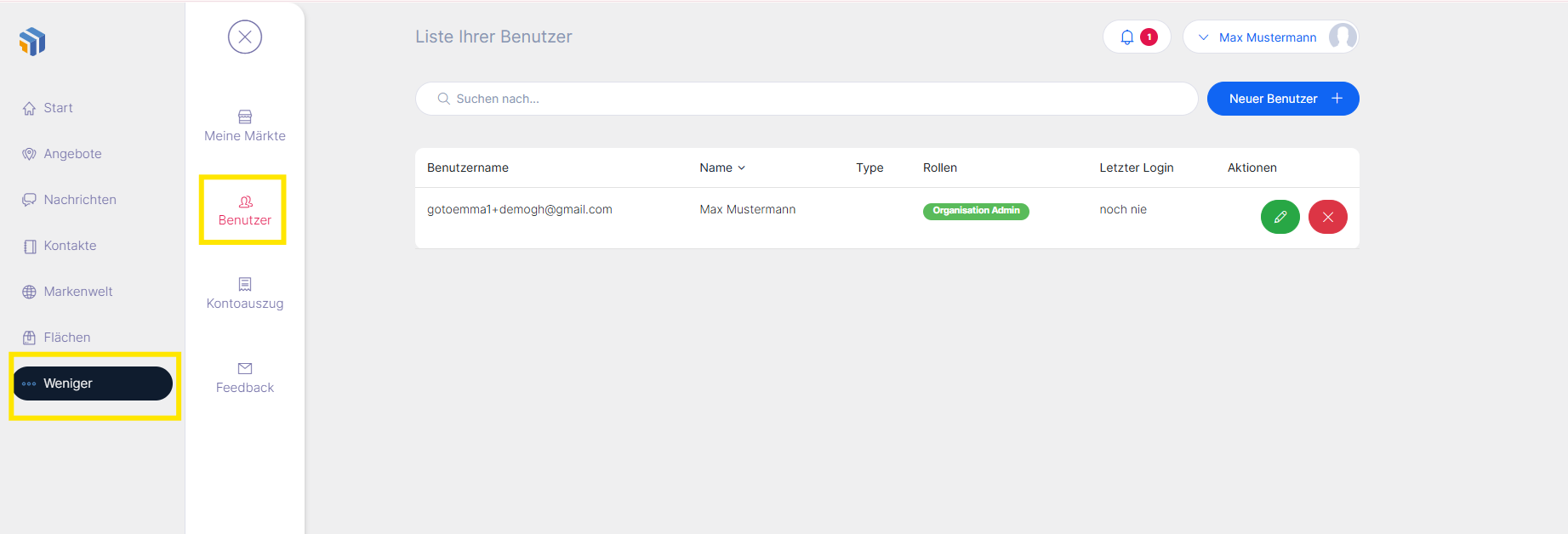Image resolution: width=1568 pixels, height=534 pixels.
Task: Open the Feedback section
Action: point(245,378)
